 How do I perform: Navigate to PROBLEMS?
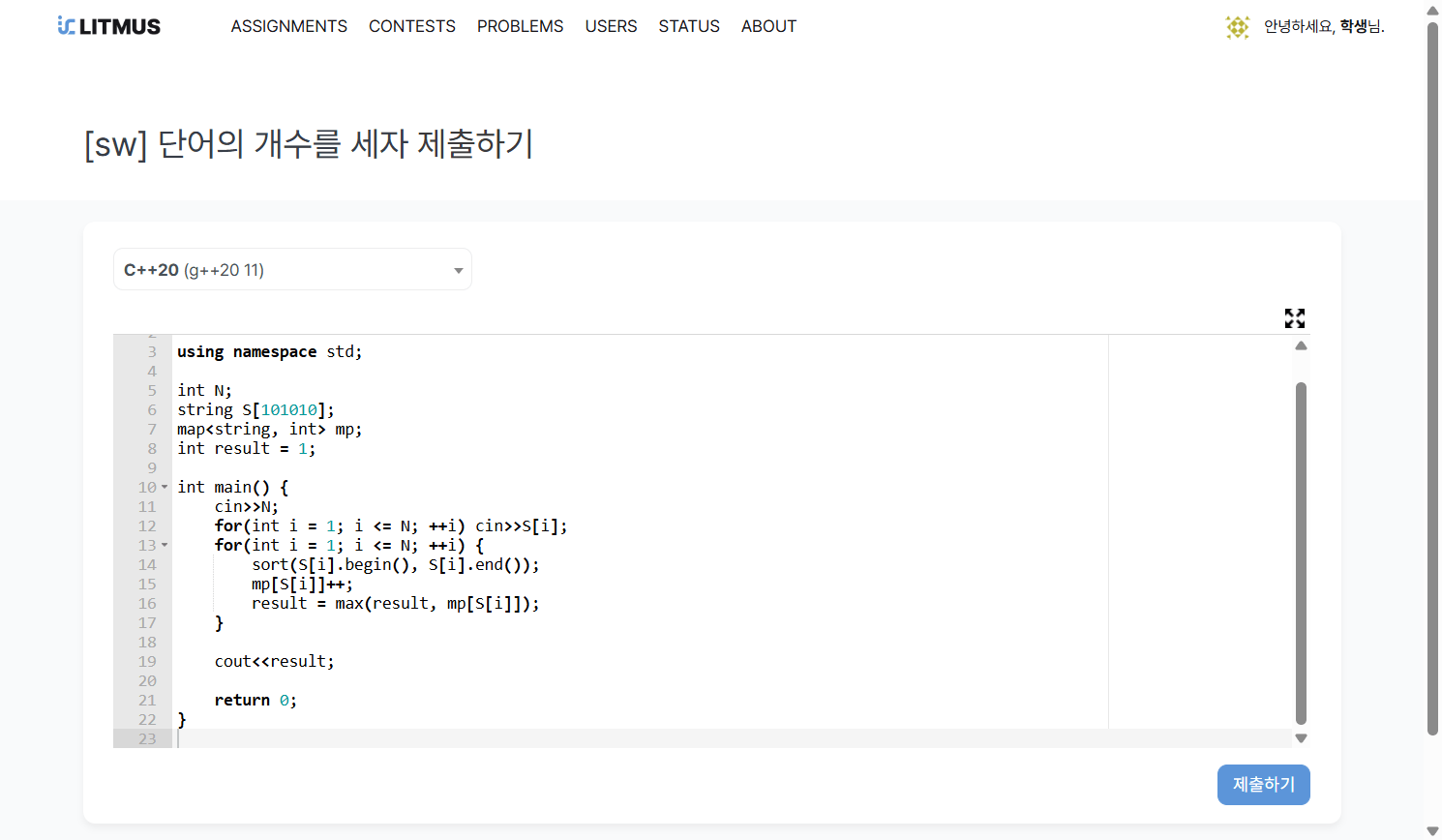pos(520,26)
